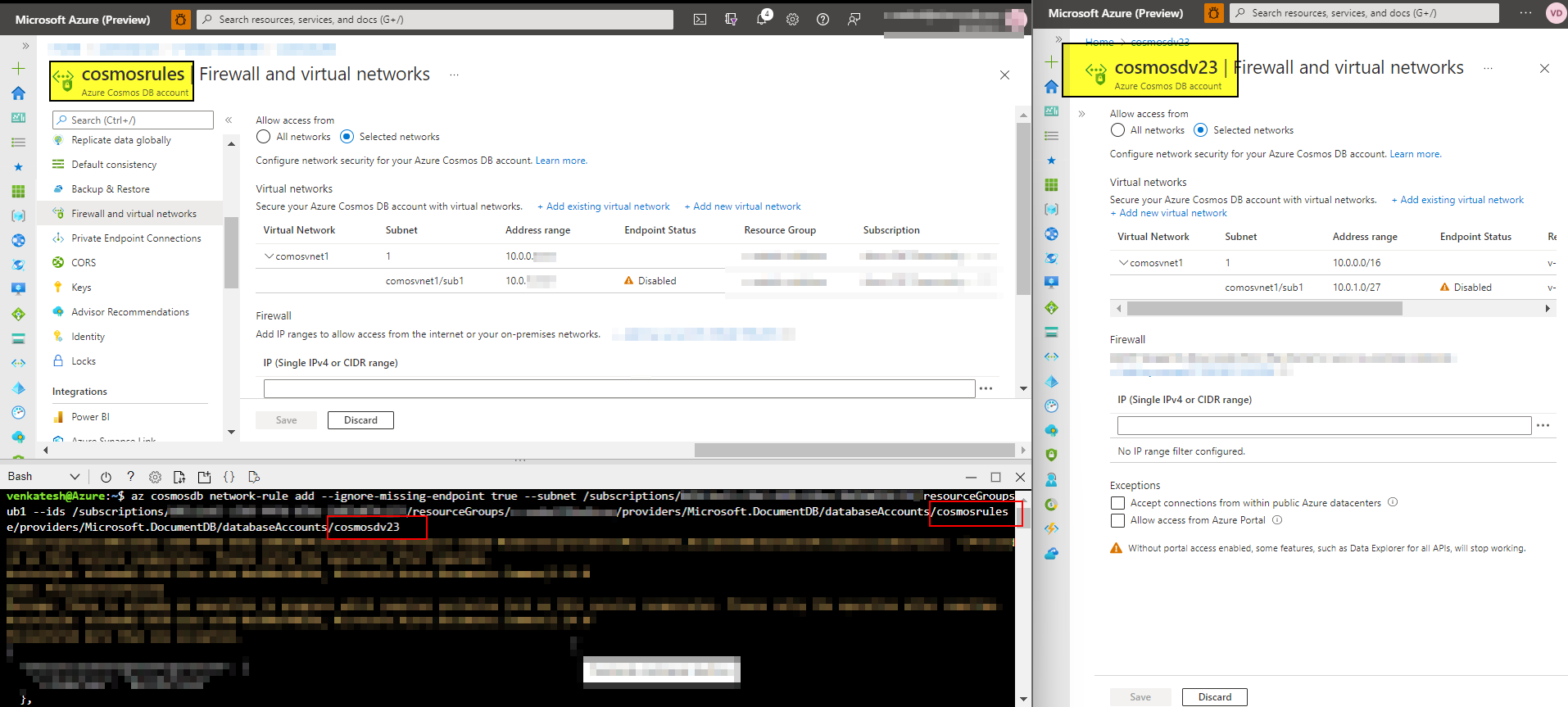Check Accept connections from within public Azure datacenters
Screen dimensions: 1568x707
[x=1117, y=503]
